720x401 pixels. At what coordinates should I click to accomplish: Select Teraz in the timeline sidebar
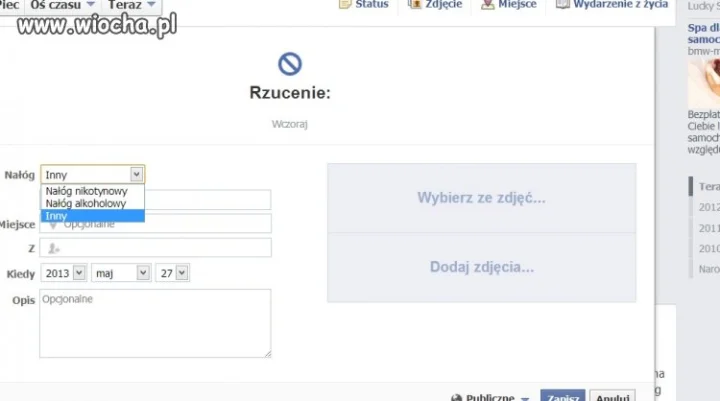(x=709, y=186)
